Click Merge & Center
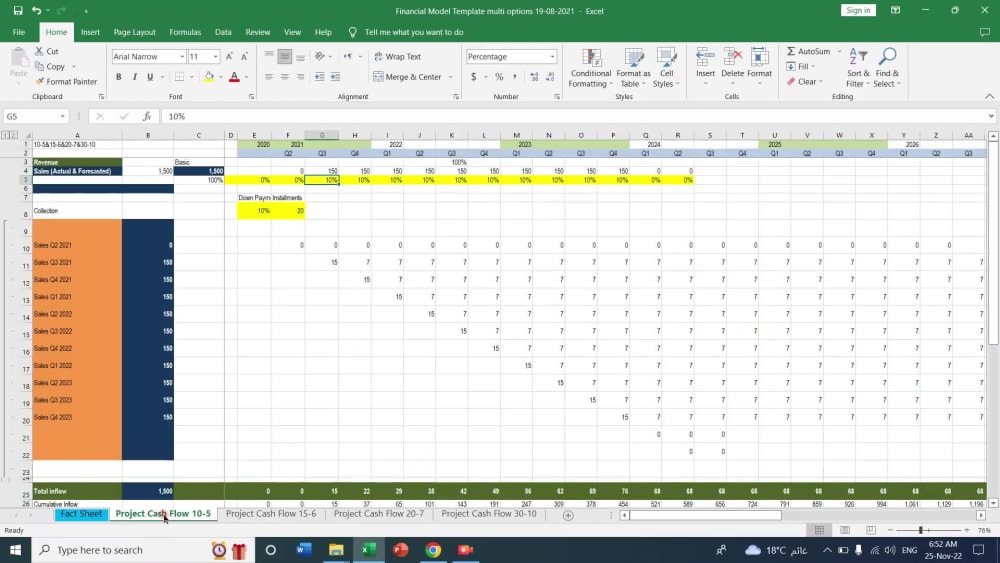1000x563 pixels. coord(408,77)
